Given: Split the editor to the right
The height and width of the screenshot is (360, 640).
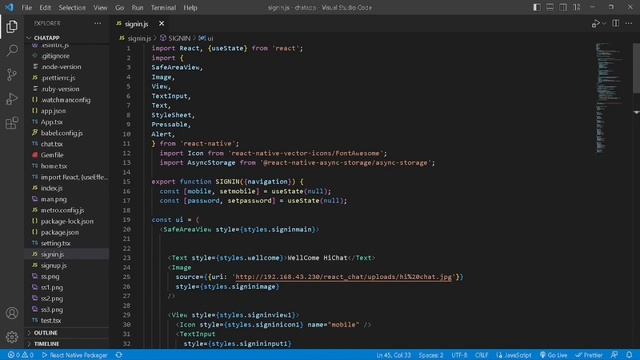Looking at the screenshot, I should (x=616, y=23).
